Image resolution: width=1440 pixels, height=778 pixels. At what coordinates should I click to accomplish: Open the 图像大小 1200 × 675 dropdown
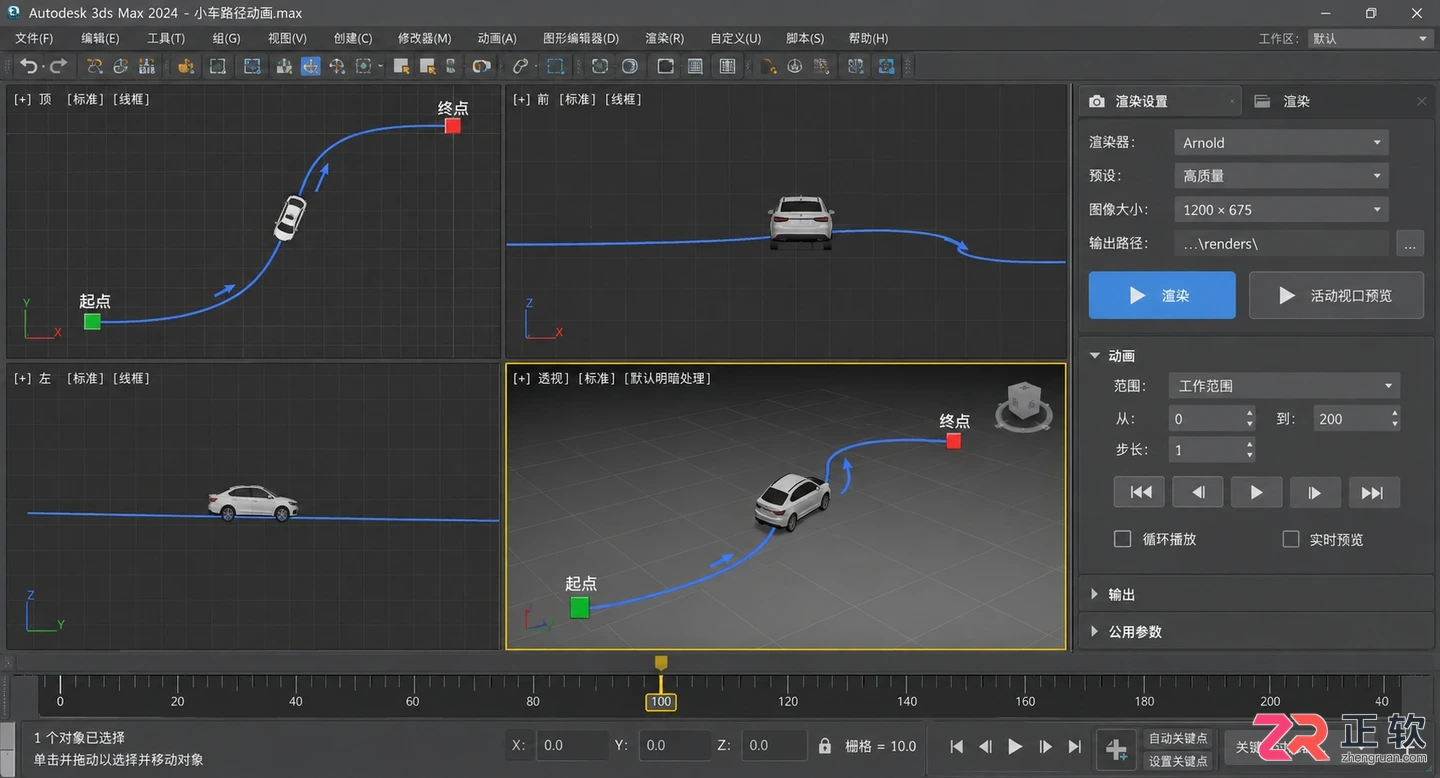coord(1281,210)
